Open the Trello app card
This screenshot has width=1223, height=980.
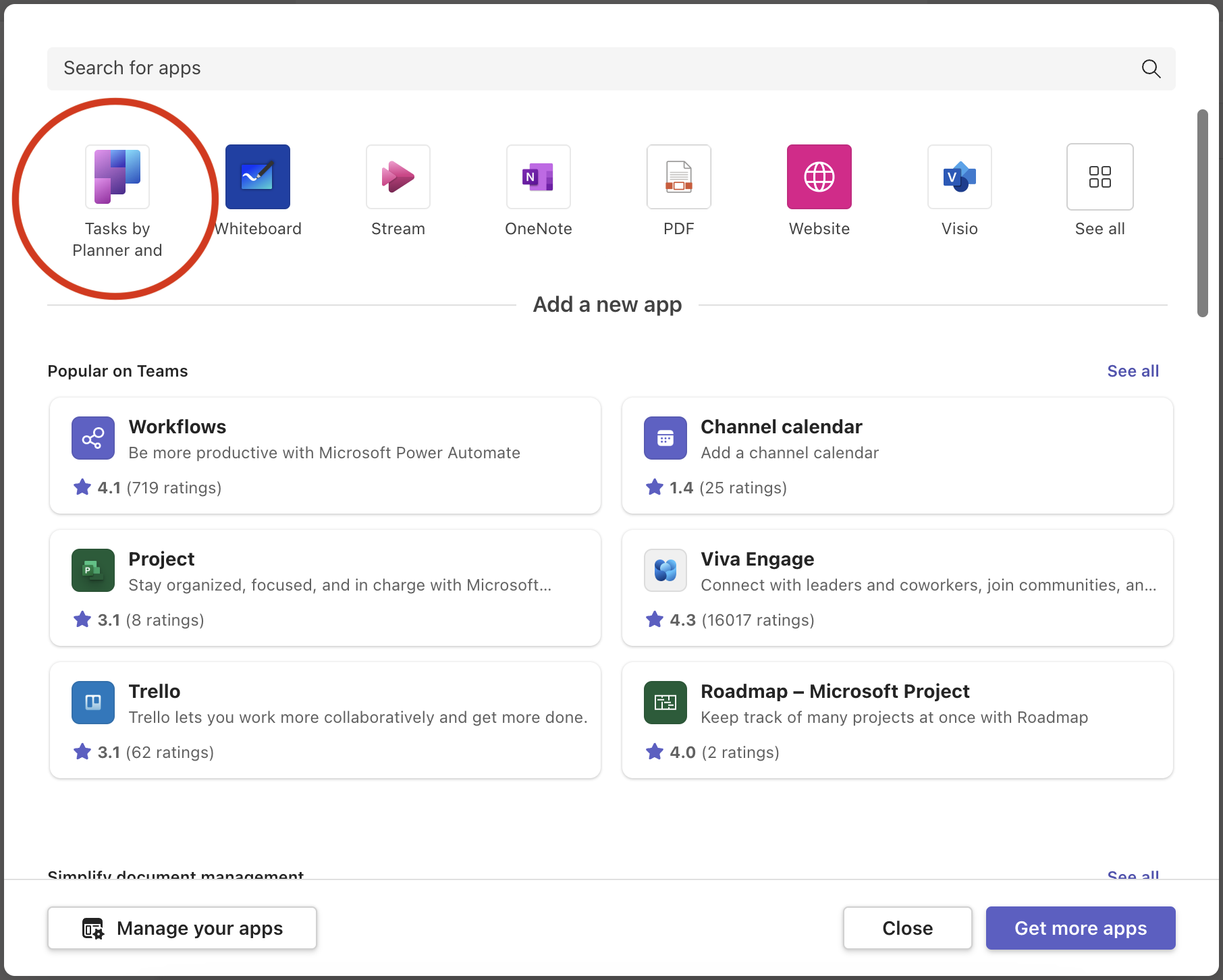coord(325,720)
